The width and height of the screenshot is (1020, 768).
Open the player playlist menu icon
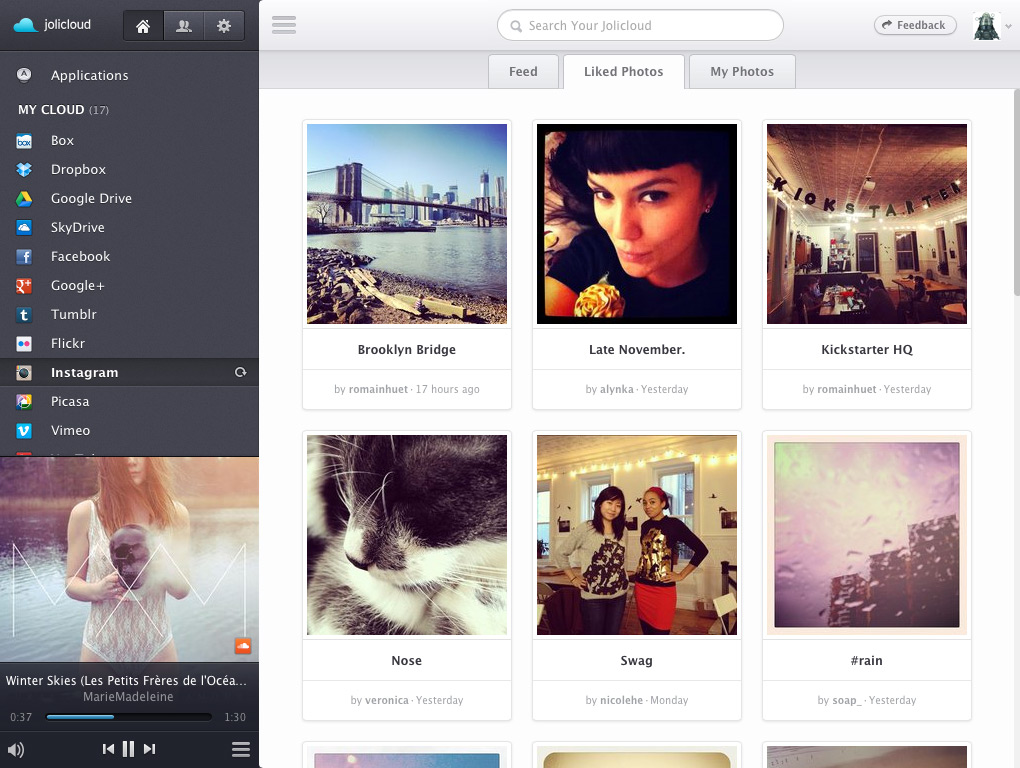click(x=240, y=748)
